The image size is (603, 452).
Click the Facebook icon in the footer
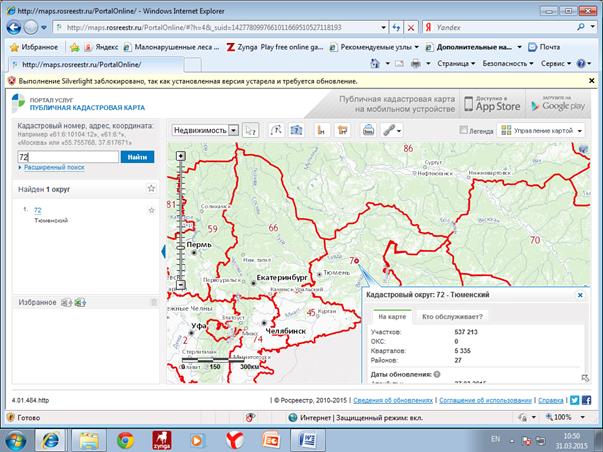coord(586,400)
